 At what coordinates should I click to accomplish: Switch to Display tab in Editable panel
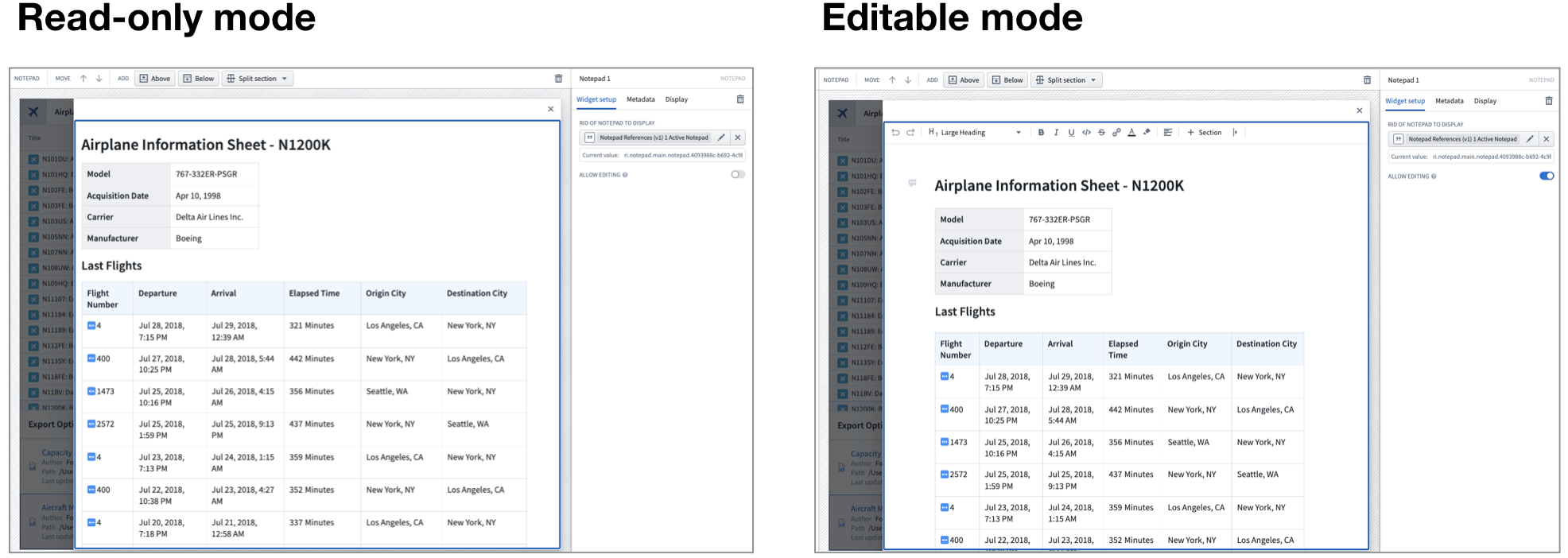click(x=1485, y=101)
